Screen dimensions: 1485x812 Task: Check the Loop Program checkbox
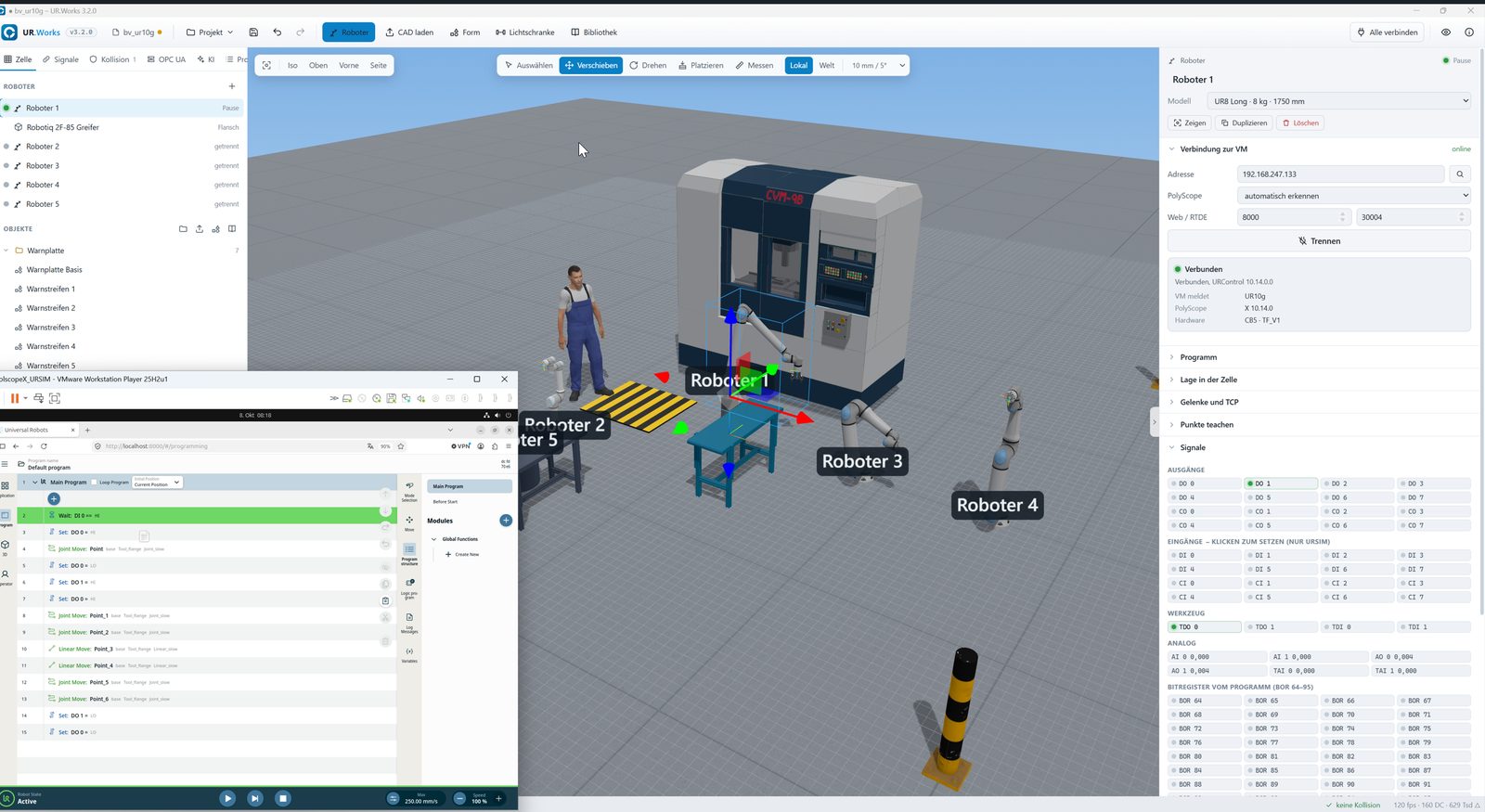click(x=95, y=483)
